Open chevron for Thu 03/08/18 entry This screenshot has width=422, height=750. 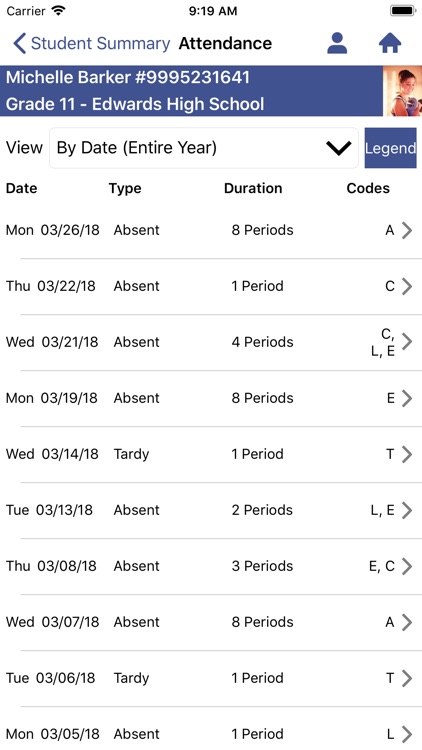pos(407,566)
